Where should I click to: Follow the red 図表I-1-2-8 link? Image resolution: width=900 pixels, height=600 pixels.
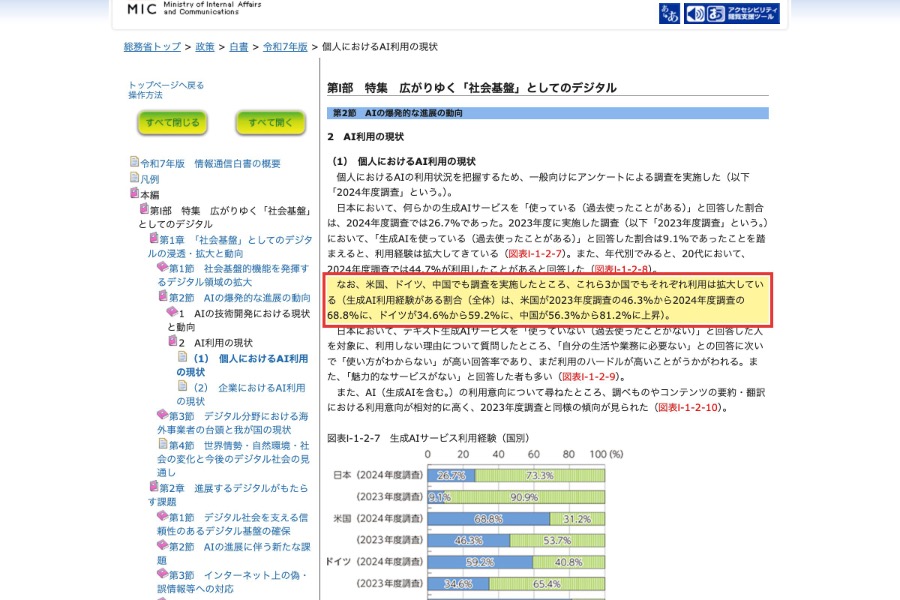point(621,269)
